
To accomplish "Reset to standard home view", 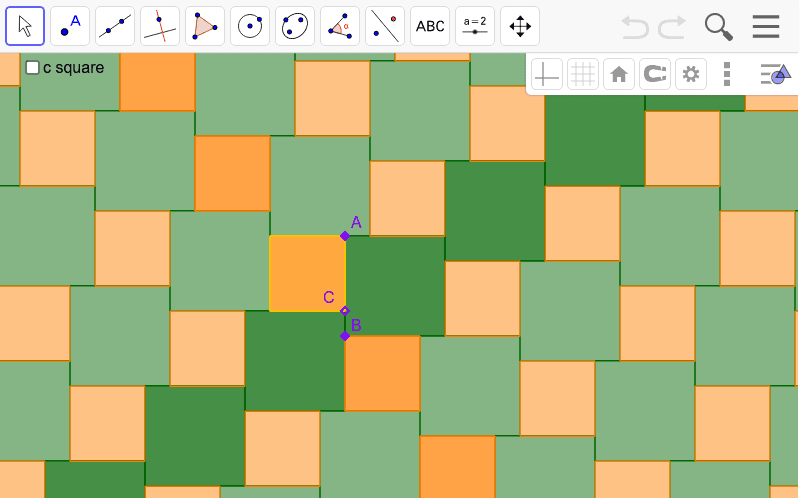I will pyautogui.click(x=619, y=74).
